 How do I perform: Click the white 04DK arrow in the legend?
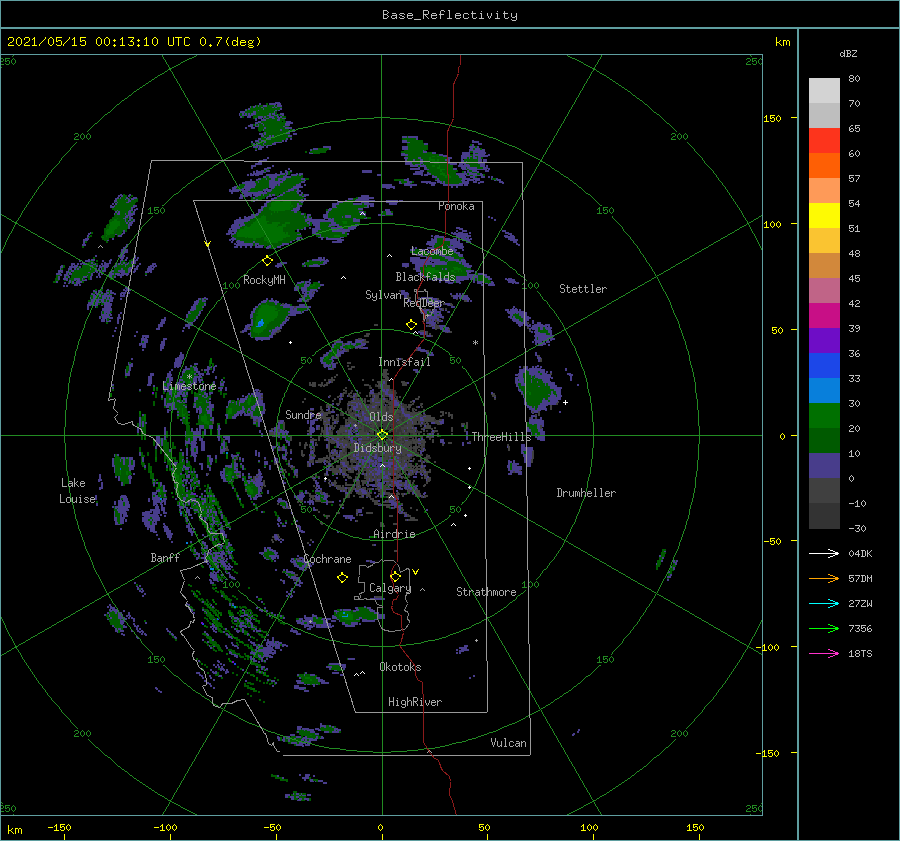[824, 553]
